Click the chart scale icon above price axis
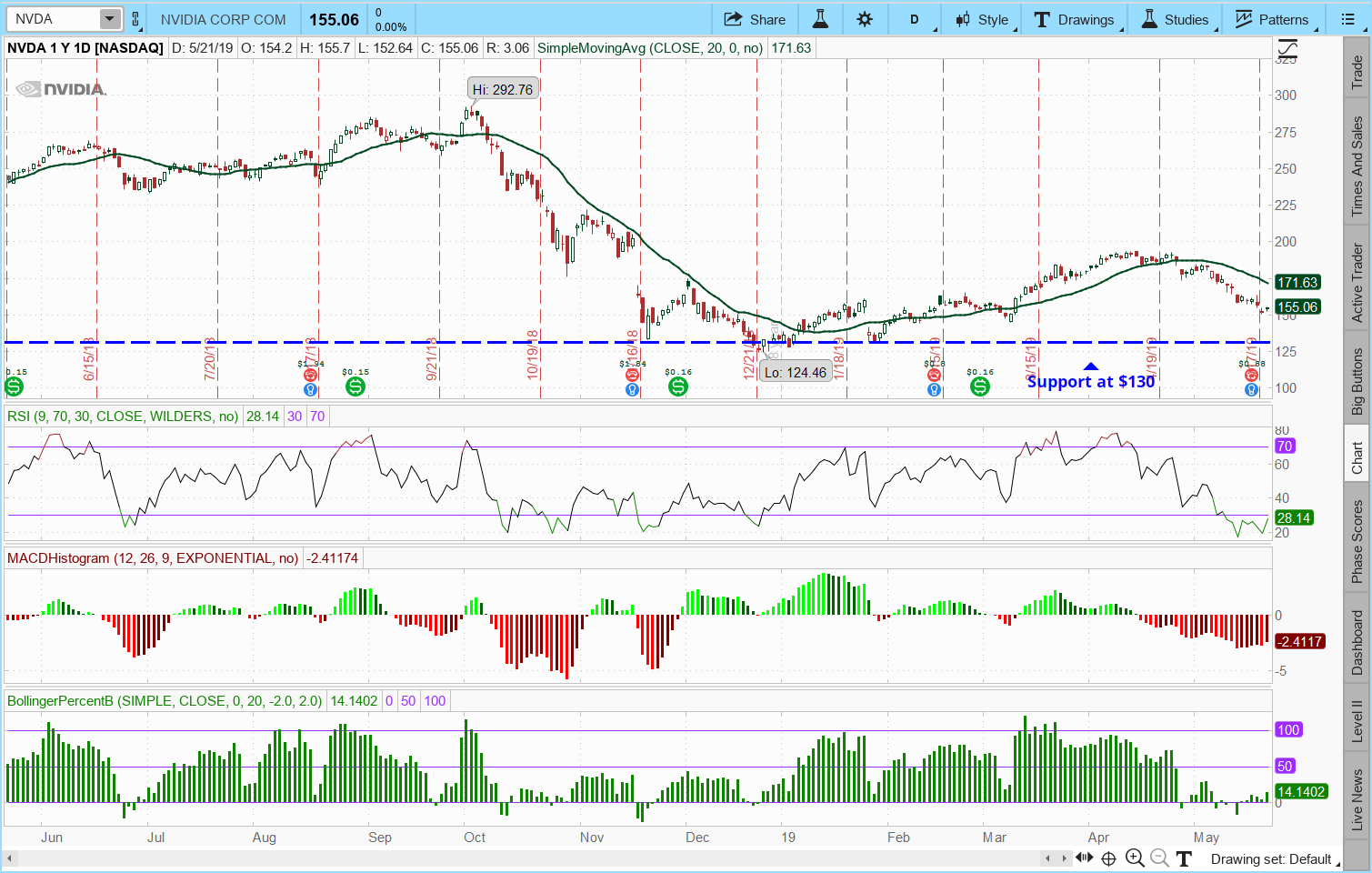The image size is (1372, 873). (x=1287, y=49)
